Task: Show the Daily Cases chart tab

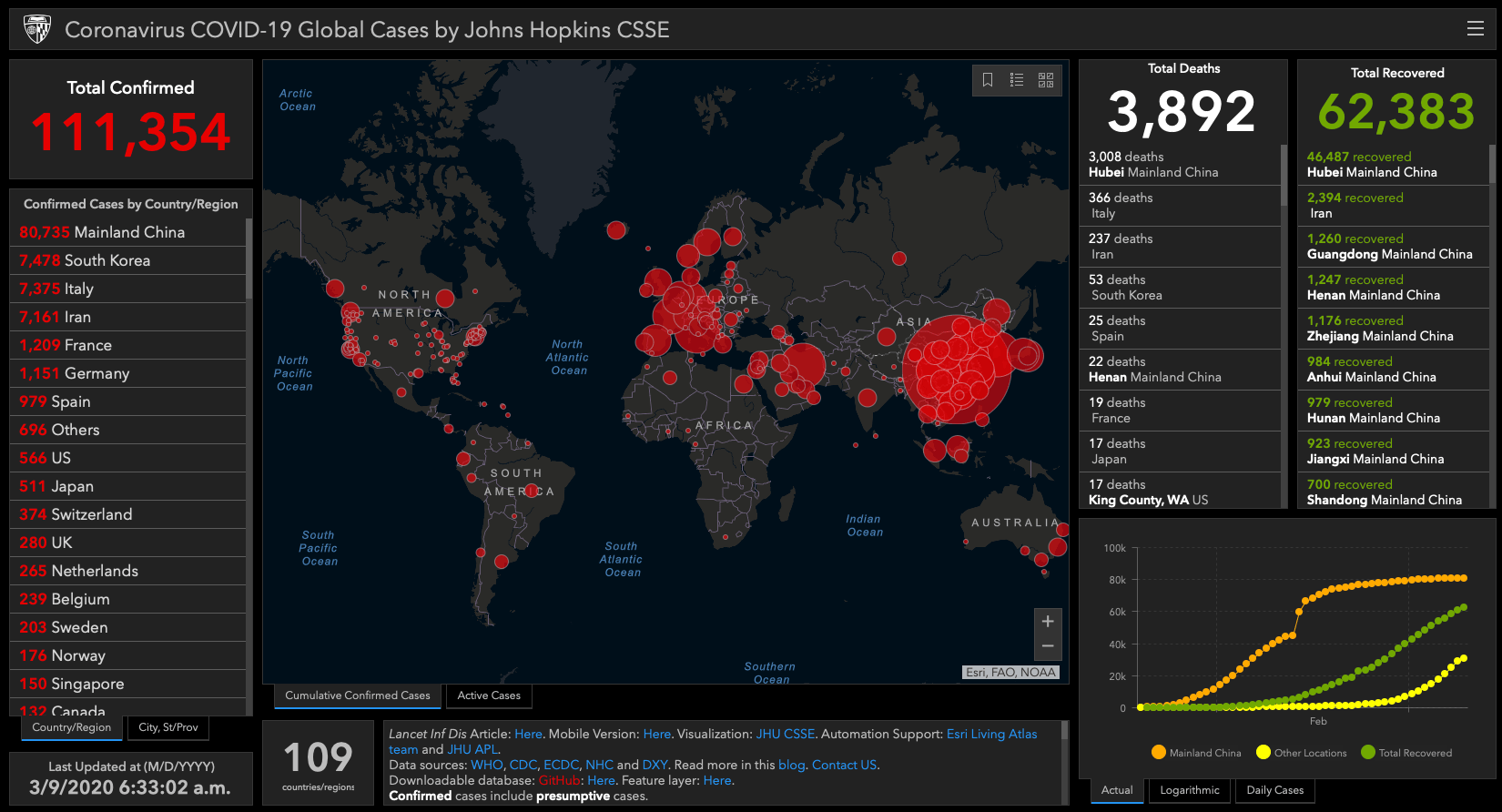Action: pyautogui.click(x=1275, y=790)
